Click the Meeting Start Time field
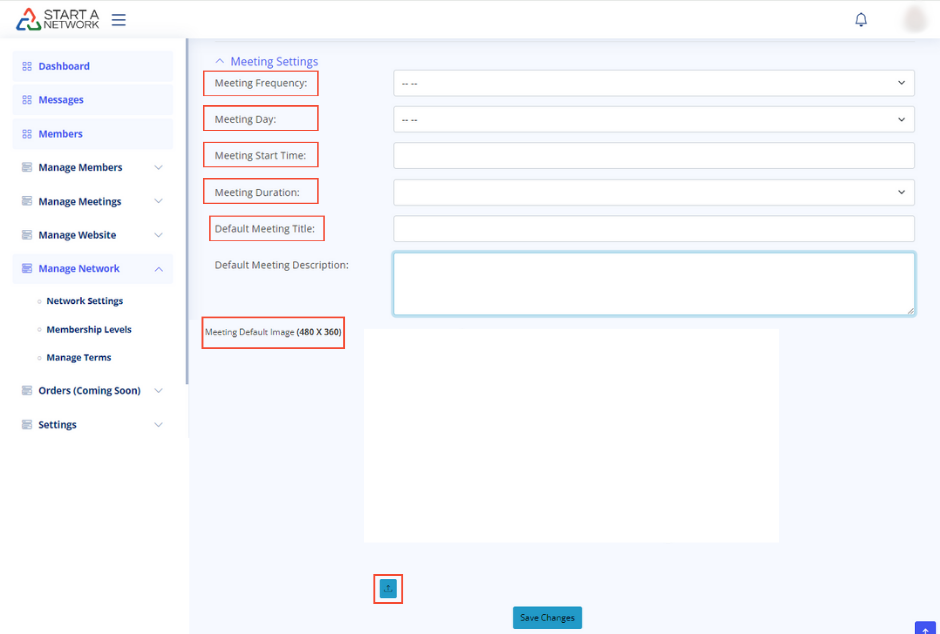The height and width of the screenshot is (634, 940). click(653, 155)
